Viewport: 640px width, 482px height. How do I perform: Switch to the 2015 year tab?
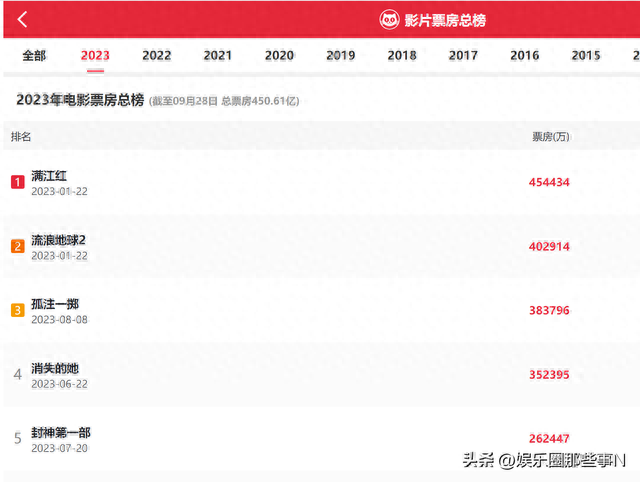pos(586,56)
